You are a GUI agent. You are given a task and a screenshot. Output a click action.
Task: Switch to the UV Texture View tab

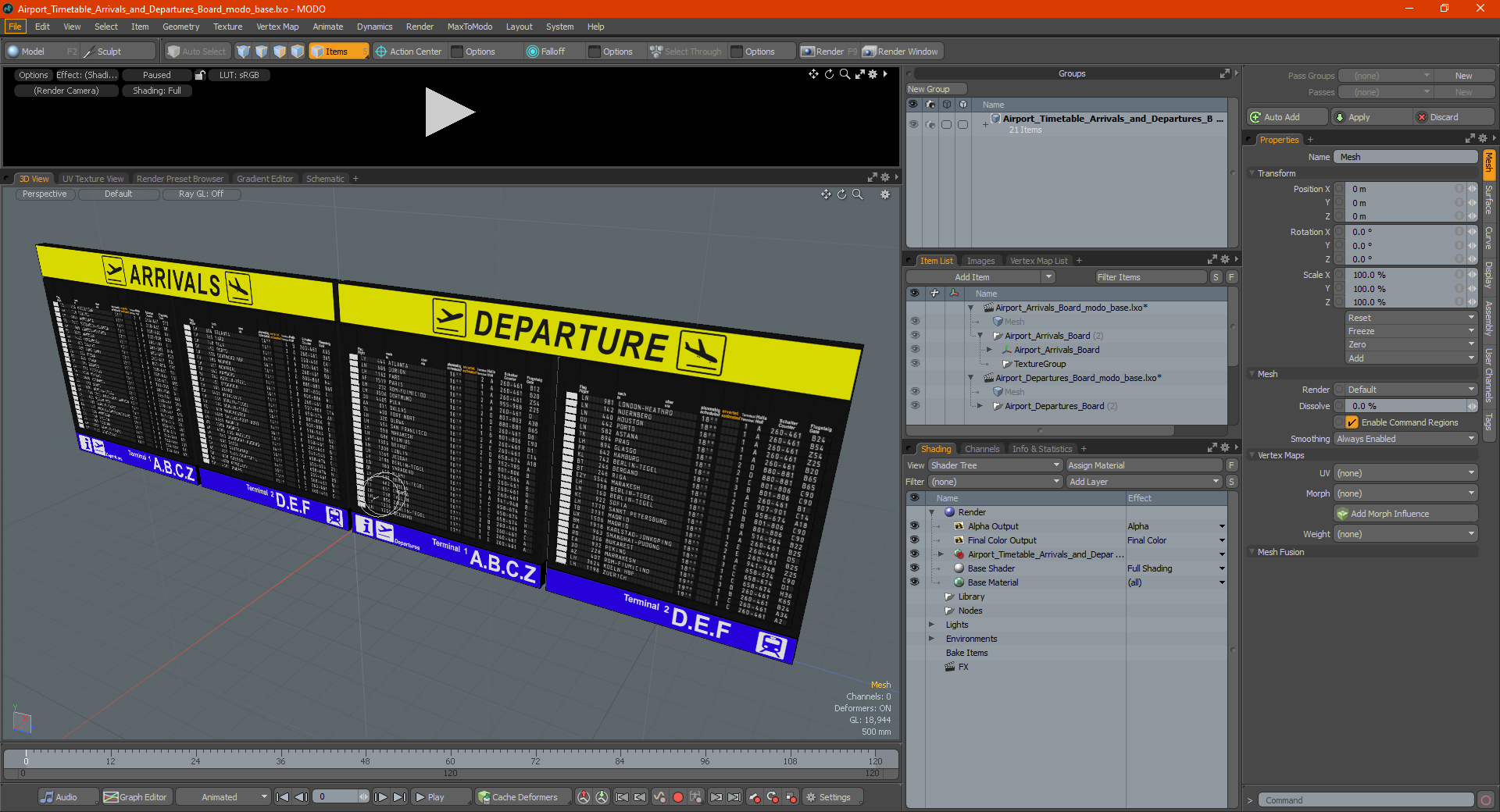(x=93, y=179)
